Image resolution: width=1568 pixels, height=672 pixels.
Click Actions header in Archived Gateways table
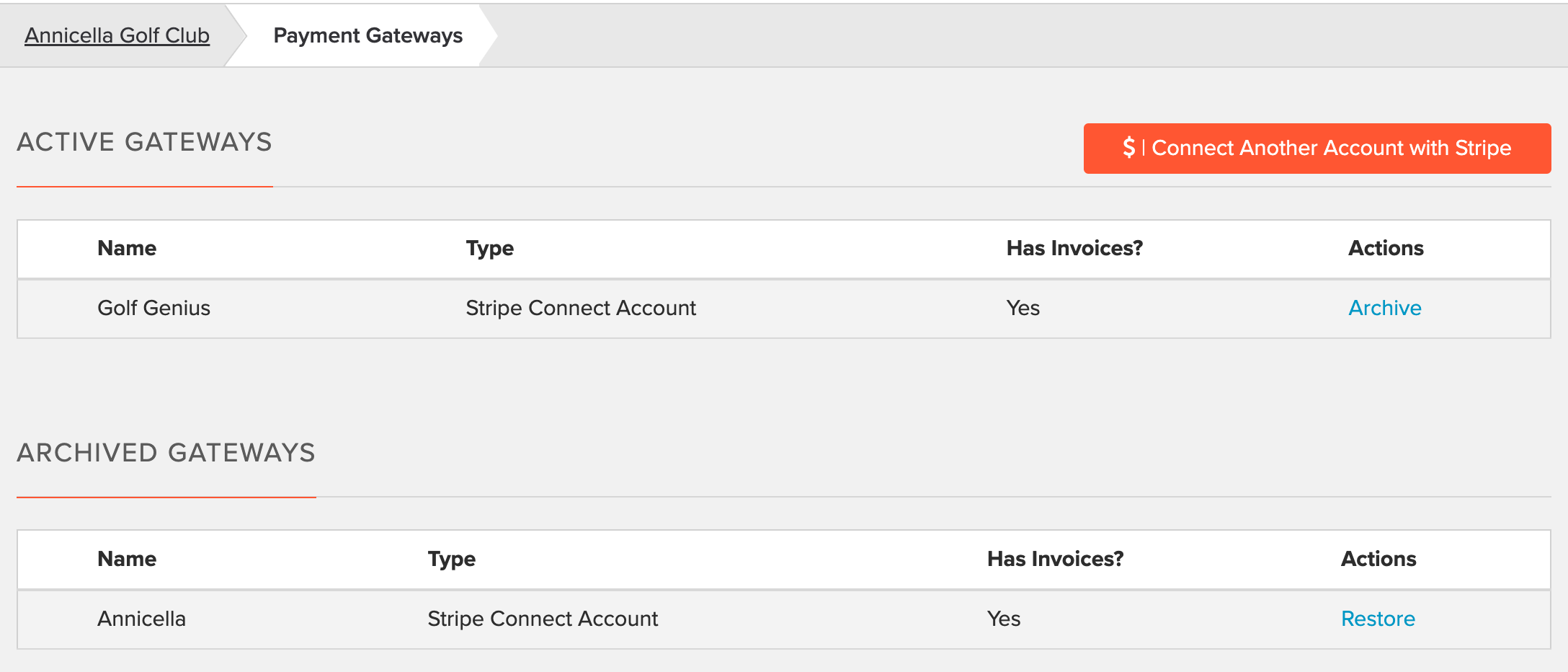(x=1378, y=559)
